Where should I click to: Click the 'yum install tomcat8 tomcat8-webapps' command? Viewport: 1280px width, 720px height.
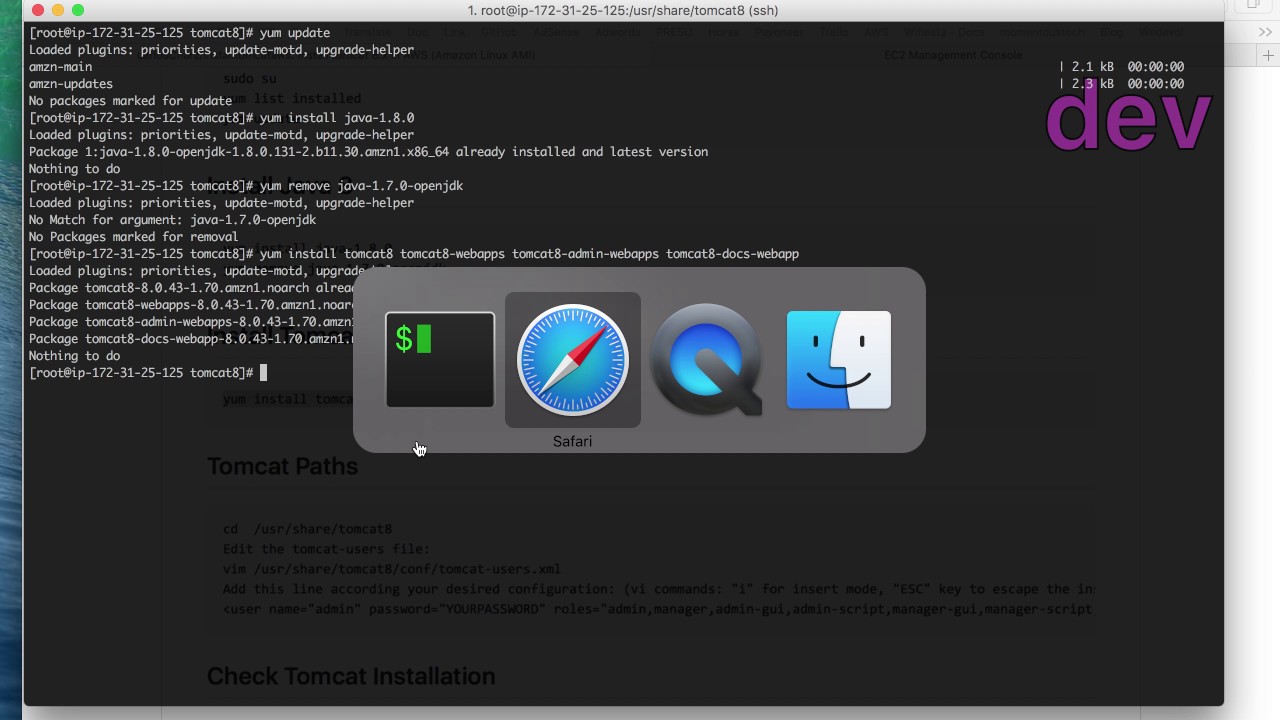point(414,254)
